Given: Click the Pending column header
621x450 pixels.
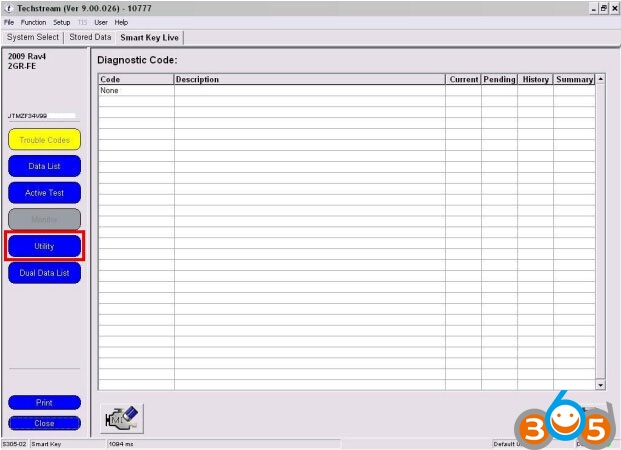Looking at the screenshot, I should pos(499,79).
